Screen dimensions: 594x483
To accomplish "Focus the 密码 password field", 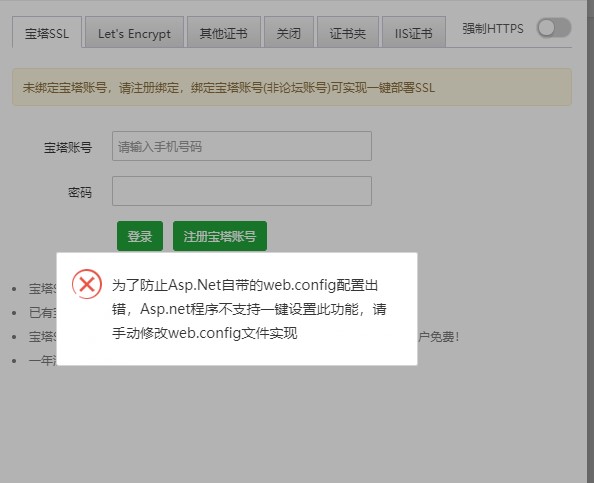I will tap(242, 191).
